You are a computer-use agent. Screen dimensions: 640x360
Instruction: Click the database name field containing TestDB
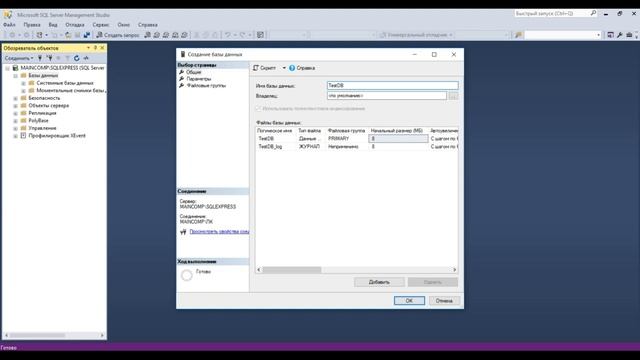click(x=393, y=85)
